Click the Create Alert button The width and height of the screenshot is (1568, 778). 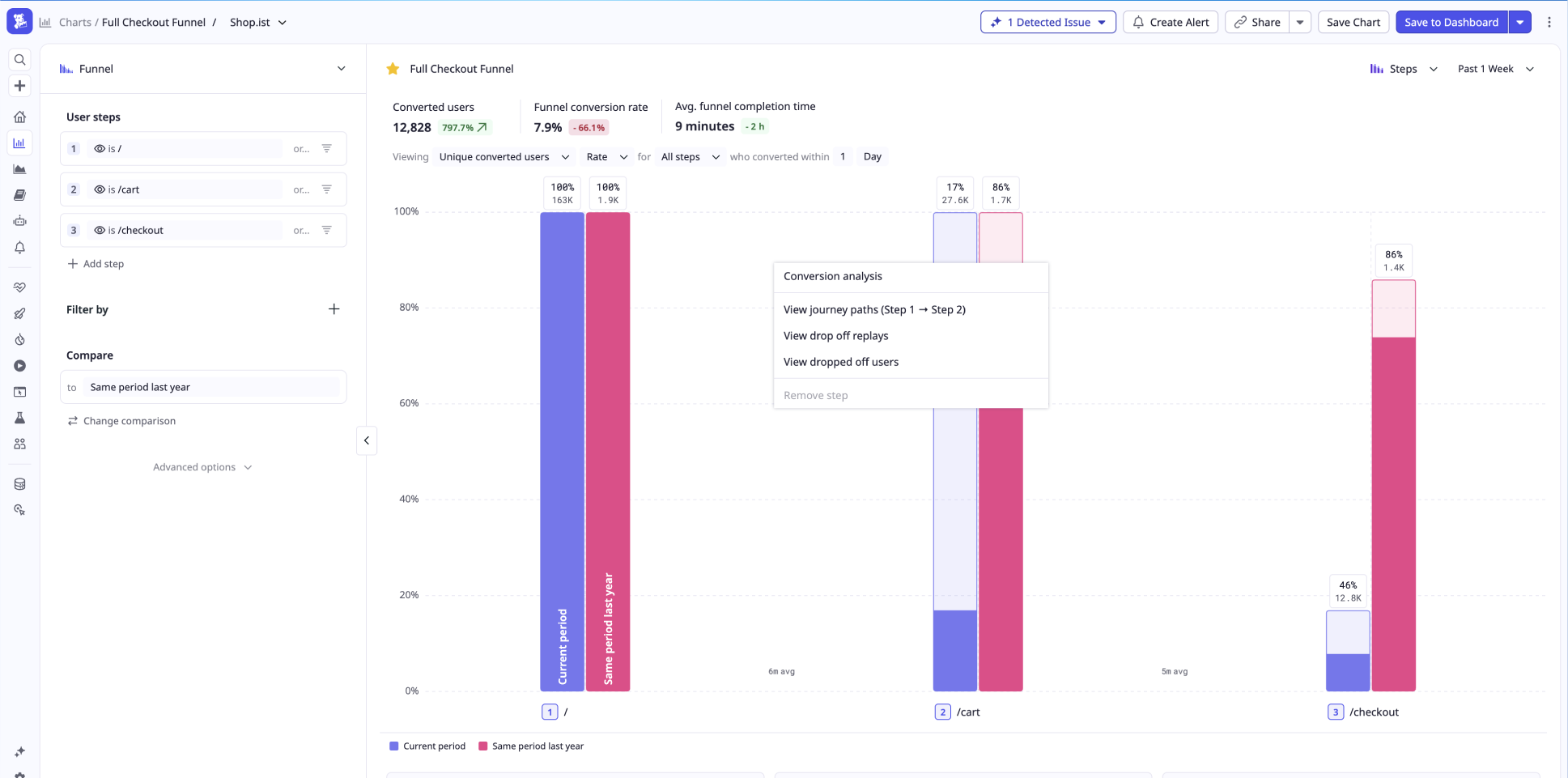1171,23
